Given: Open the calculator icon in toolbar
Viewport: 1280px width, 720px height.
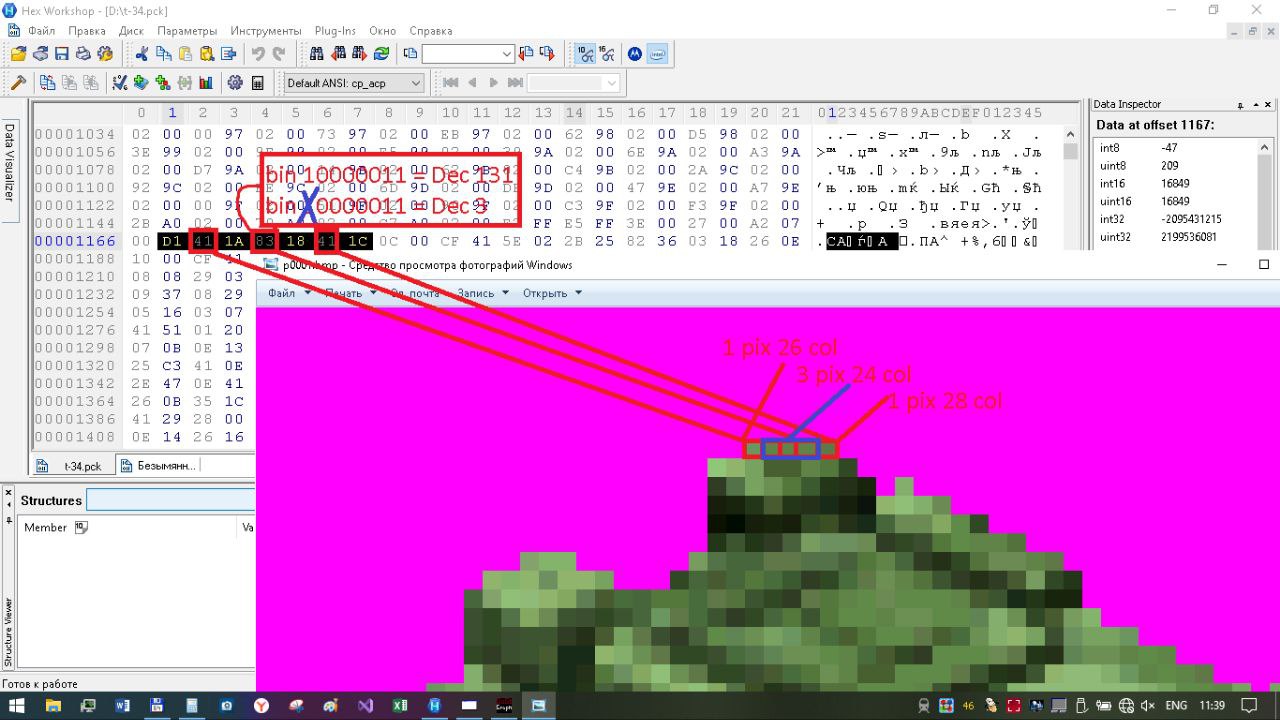Looking at the screenshot, I should pyautogui.click(x=257, y=83).
